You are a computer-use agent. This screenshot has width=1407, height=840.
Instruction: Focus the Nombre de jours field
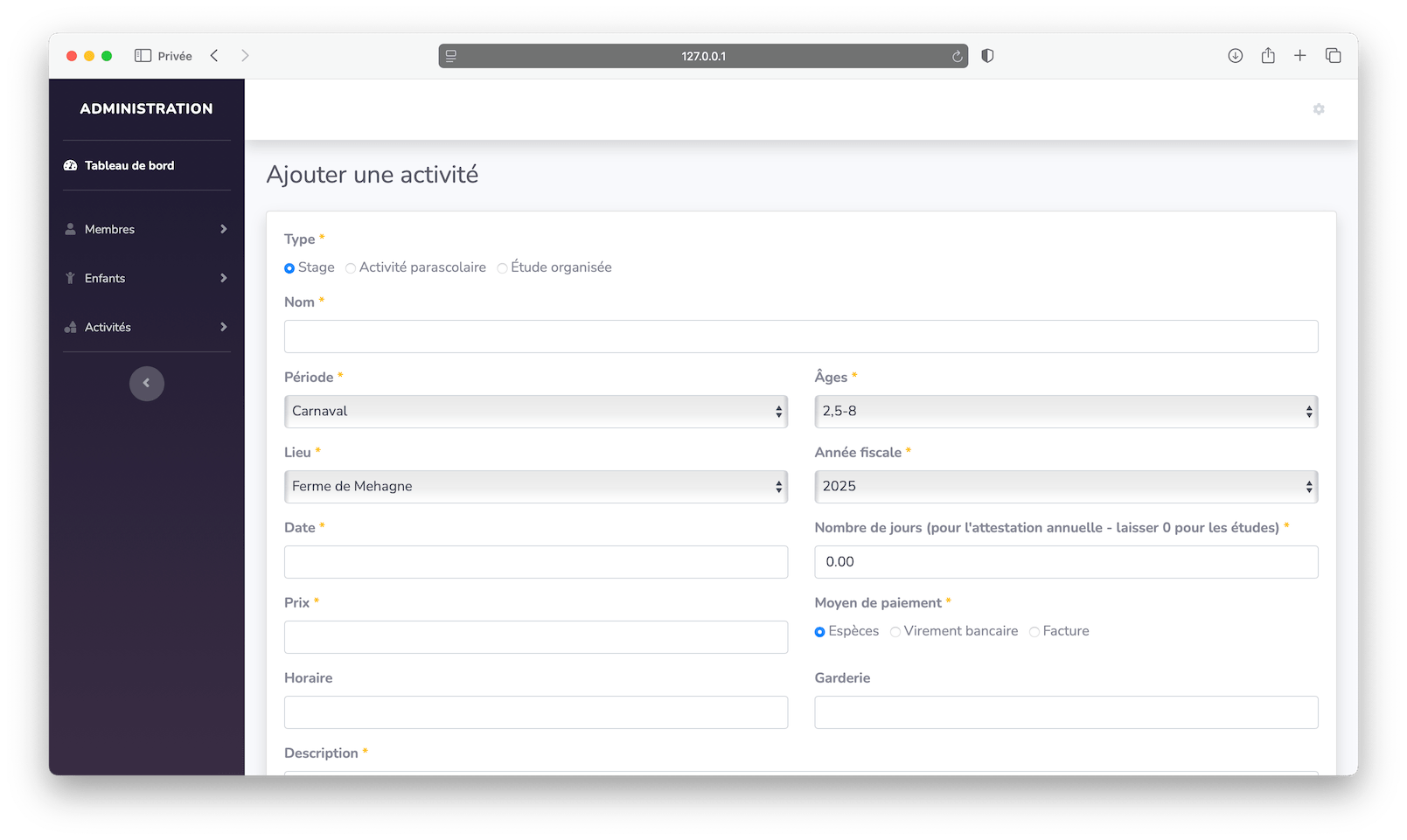tap(1066, 562)
